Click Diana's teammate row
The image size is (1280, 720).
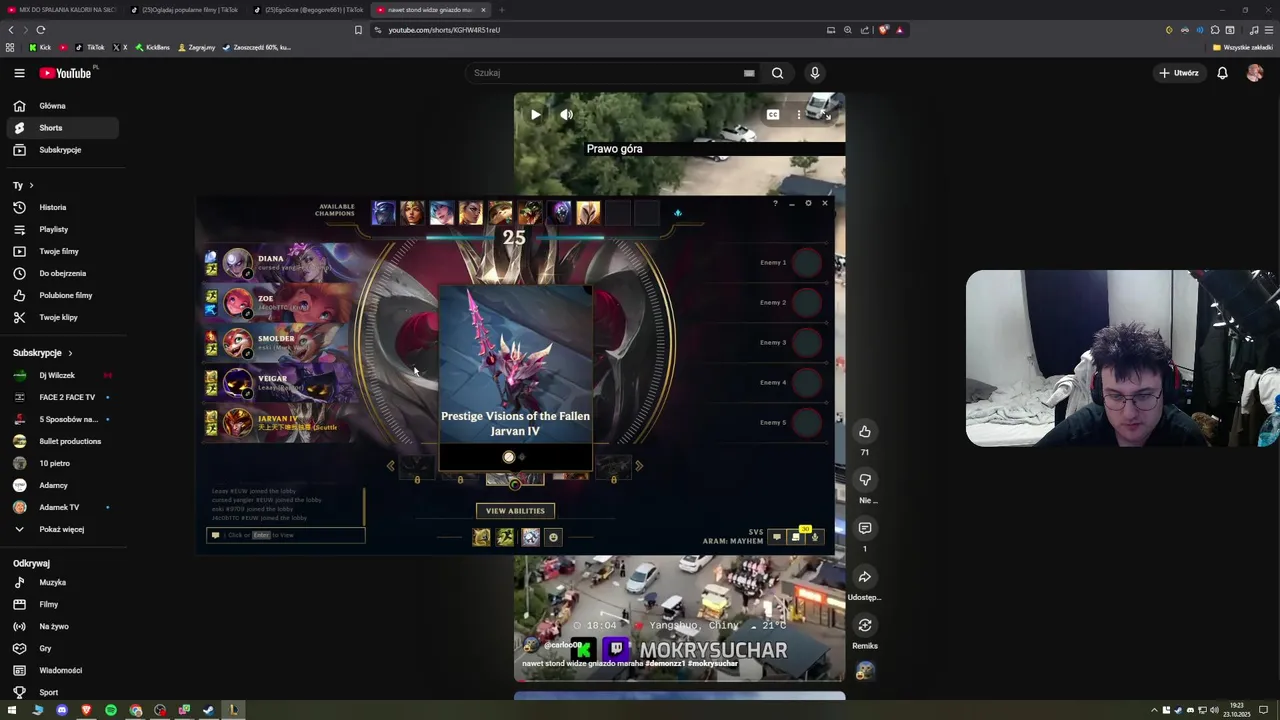[x=280, y=263]
